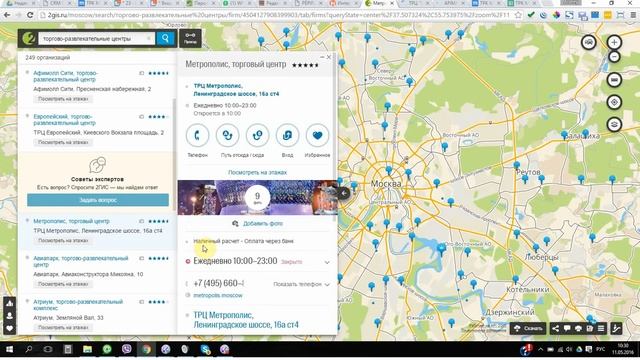Open Атриум listing
Screen dimensions: 640x360
click(78, 305)
